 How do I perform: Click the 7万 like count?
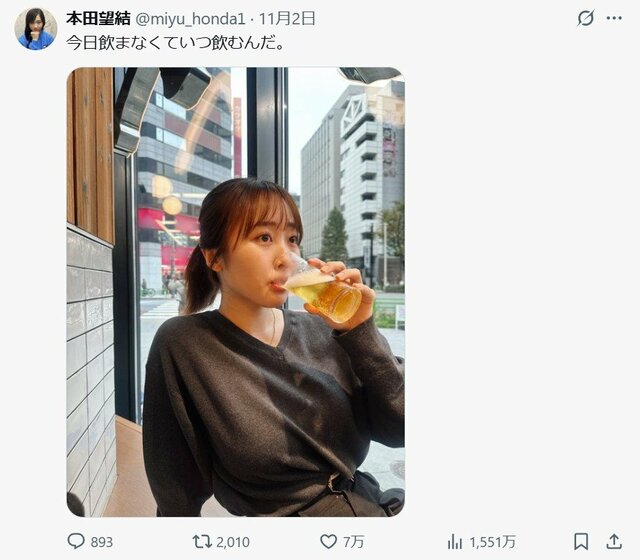coord(355,542)
